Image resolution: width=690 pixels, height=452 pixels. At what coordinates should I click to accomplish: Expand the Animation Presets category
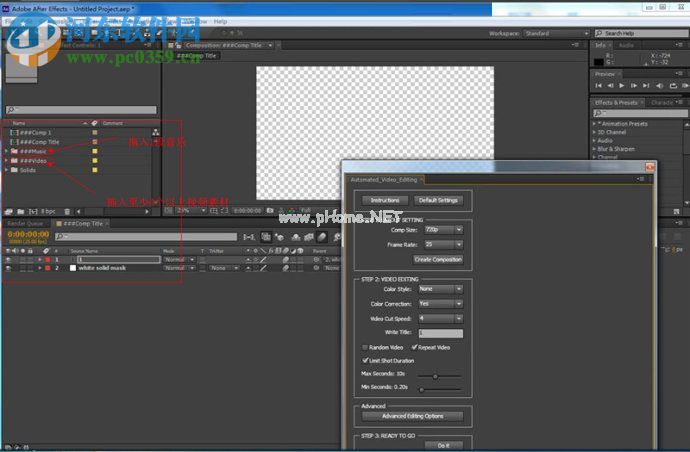[x=594, y=124]
